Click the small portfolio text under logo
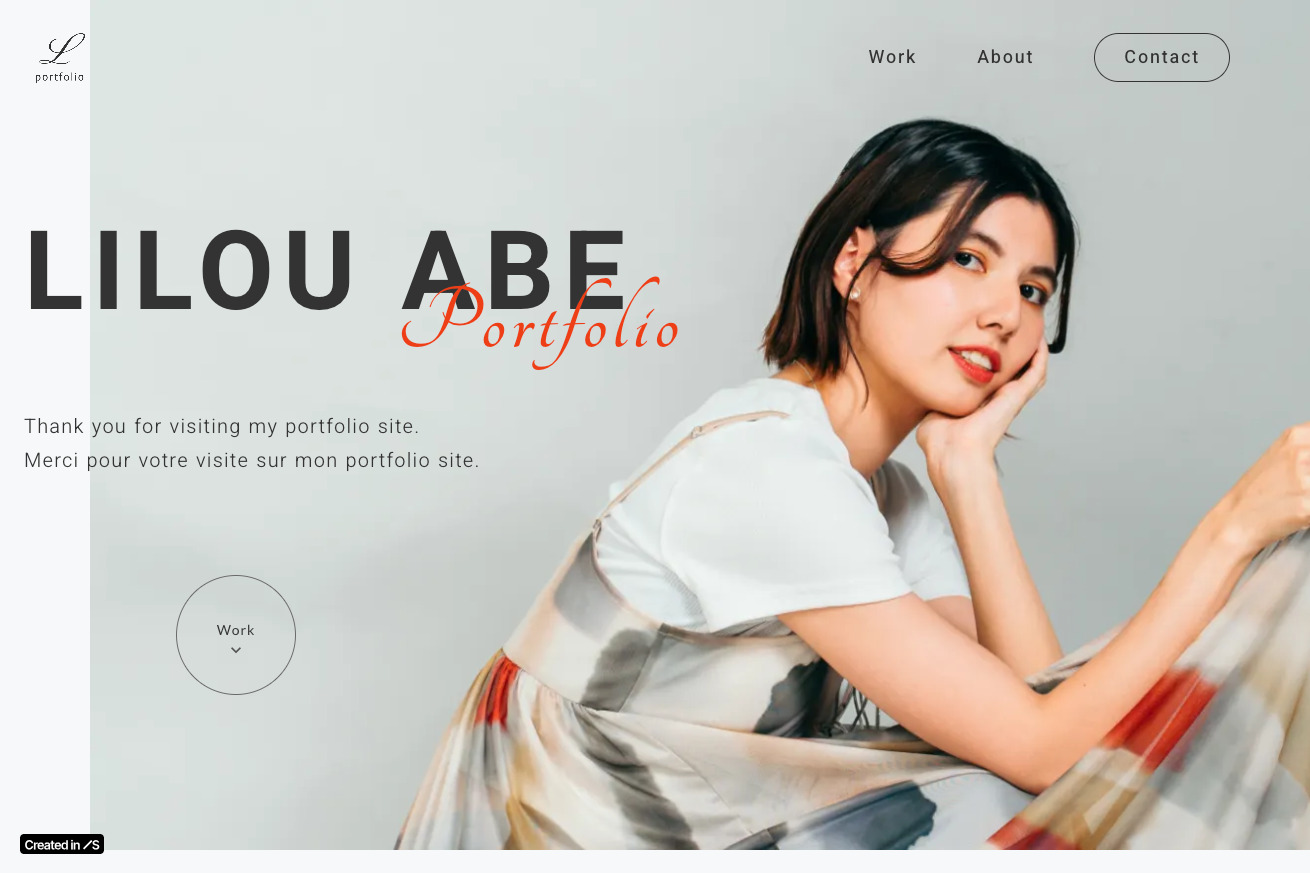This screenshot has height=873, width=1310. [60, 77]
